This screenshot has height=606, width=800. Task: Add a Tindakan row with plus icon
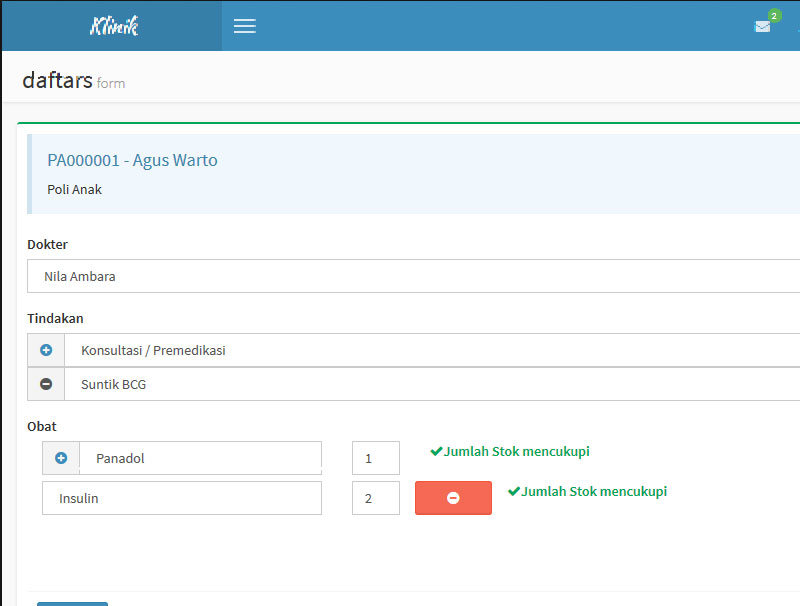coord(46,351)
